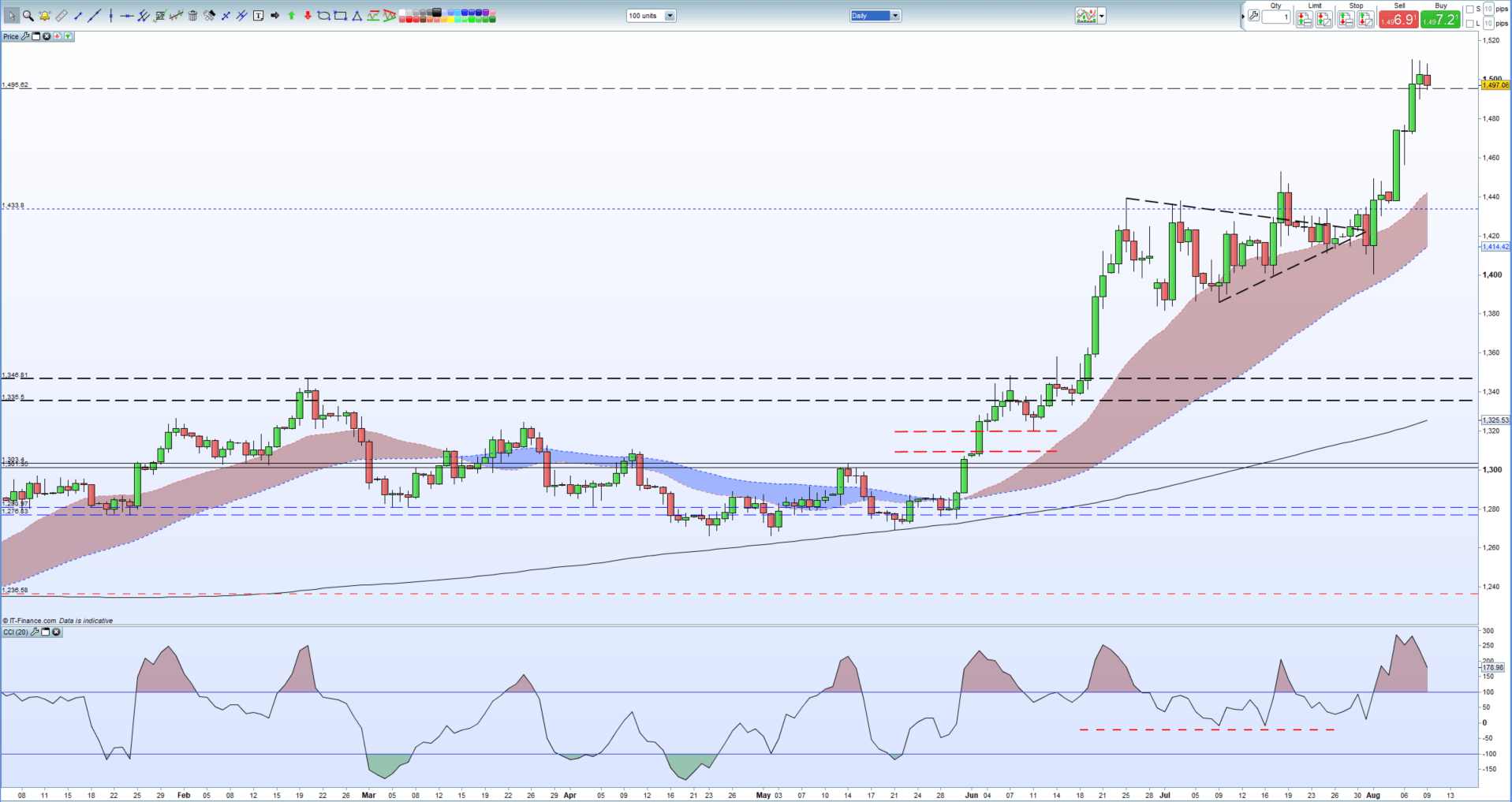Pick the purple color swatch

pyautogui.click(x=485, y=13)
